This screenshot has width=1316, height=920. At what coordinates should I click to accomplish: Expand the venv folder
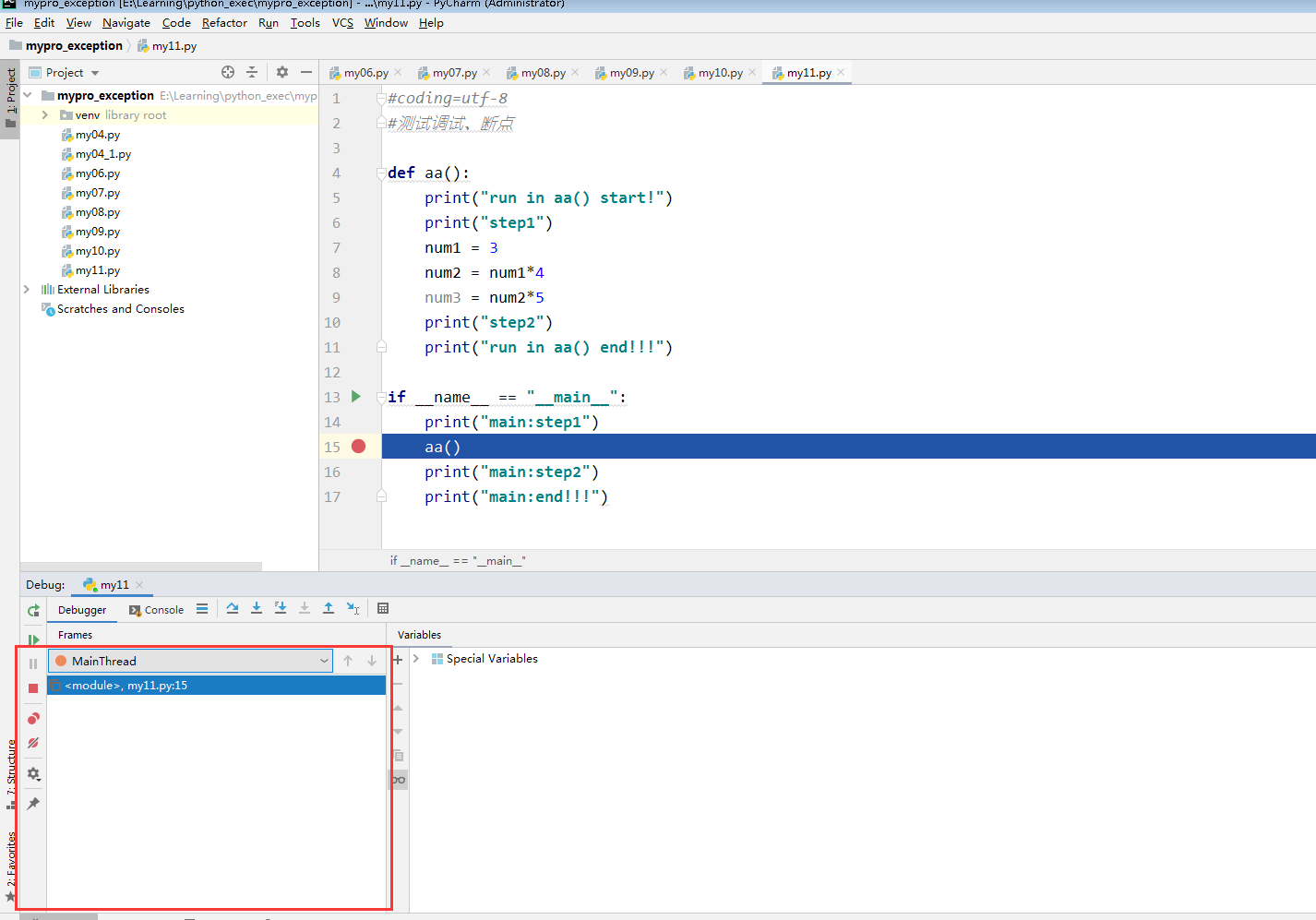coord(44,114)
